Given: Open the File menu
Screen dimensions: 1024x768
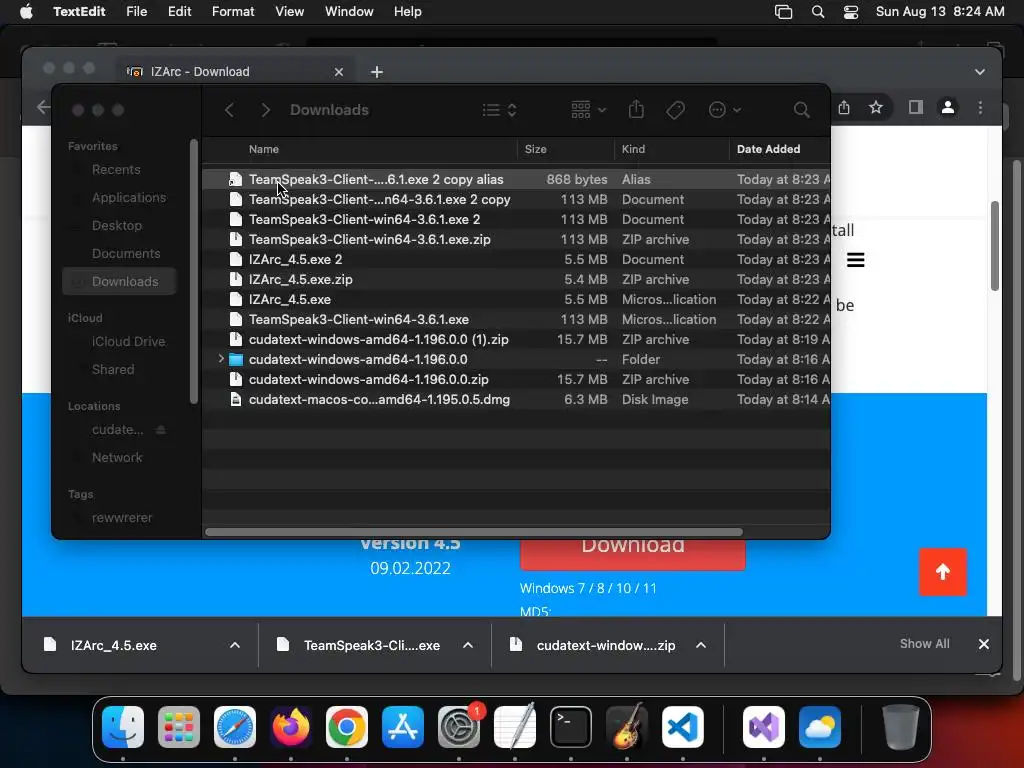Looking at the screenshot, I should click(136, 12).
